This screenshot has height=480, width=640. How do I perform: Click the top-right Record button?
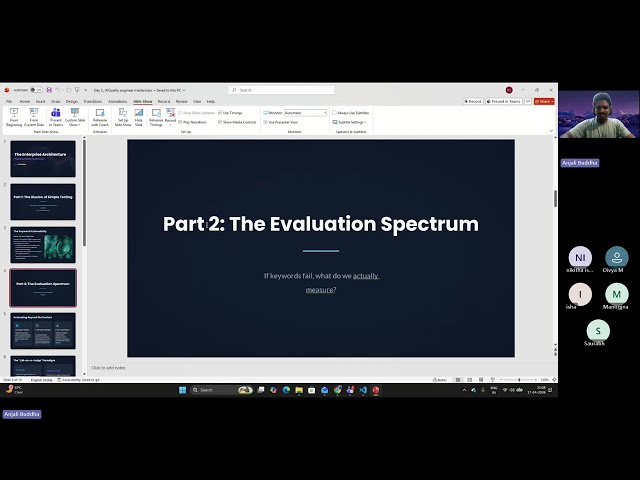tap(473, 101)
